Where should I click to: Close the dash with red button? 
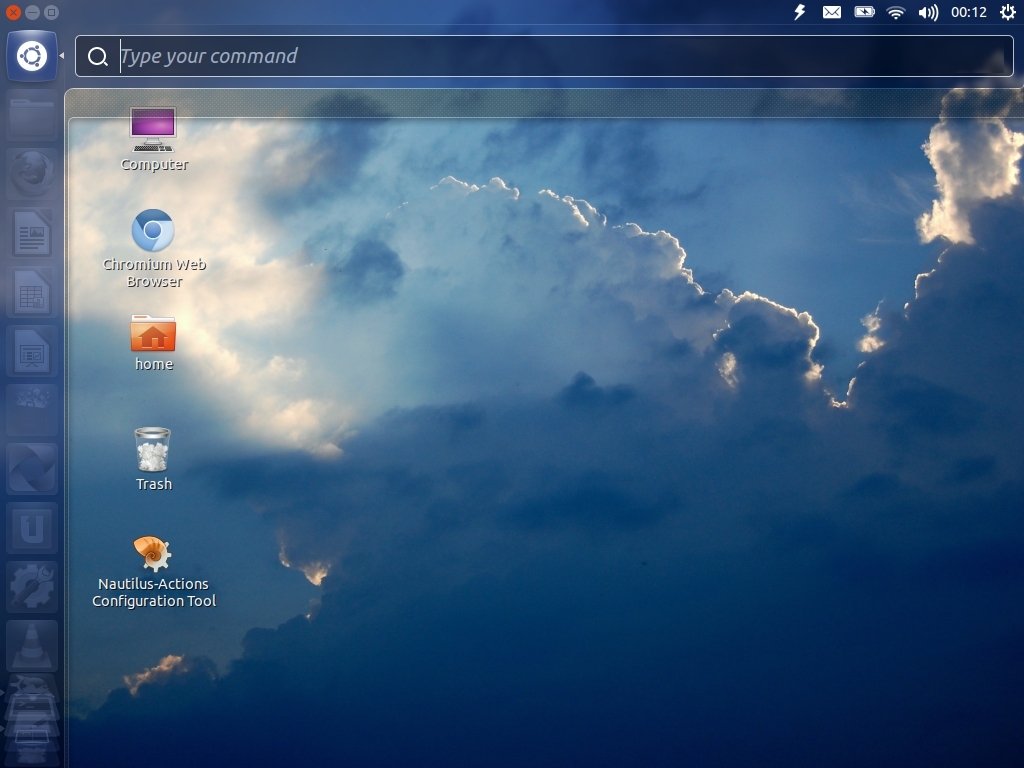pyautogui.click(x=12, y=12)
